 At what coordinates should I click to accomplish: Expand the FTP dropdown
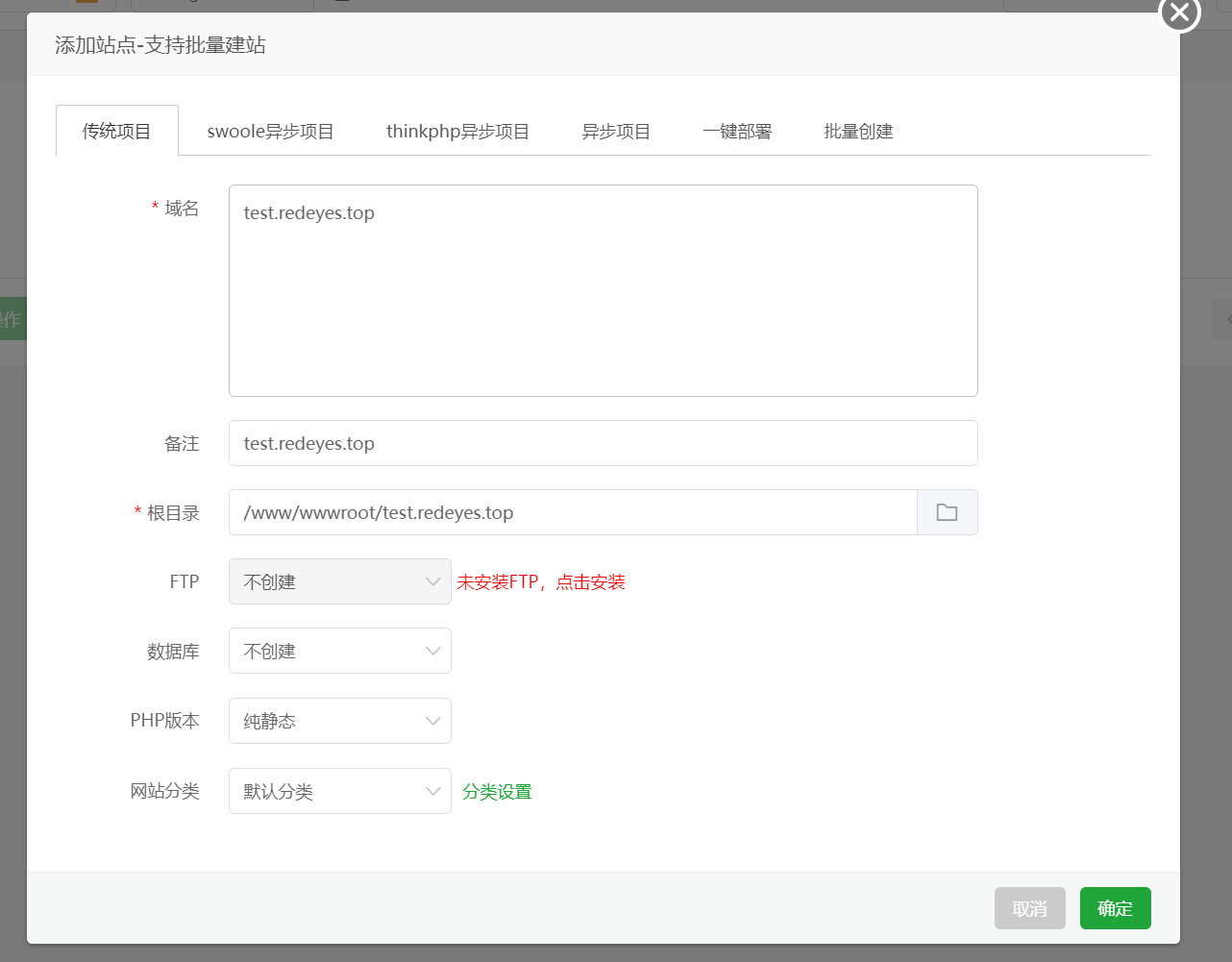coord(339,581)
